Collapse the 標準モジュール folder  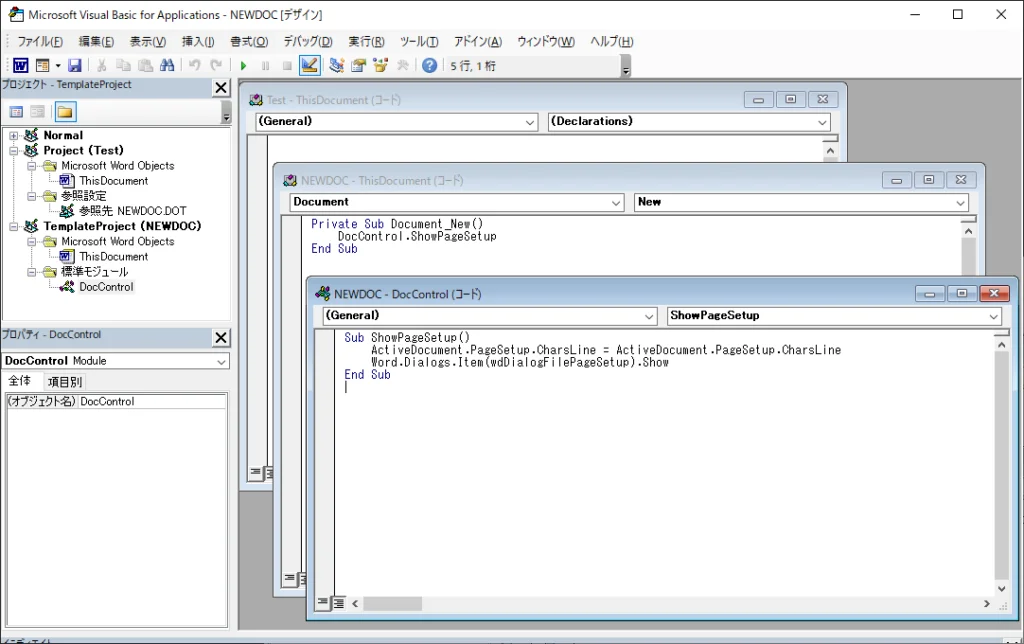31,272
